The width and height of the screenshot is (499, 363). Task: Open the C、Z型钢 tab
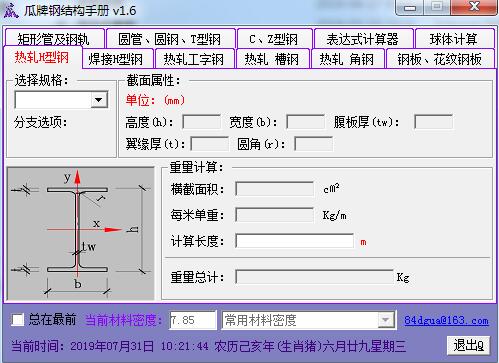pos(274,39)
